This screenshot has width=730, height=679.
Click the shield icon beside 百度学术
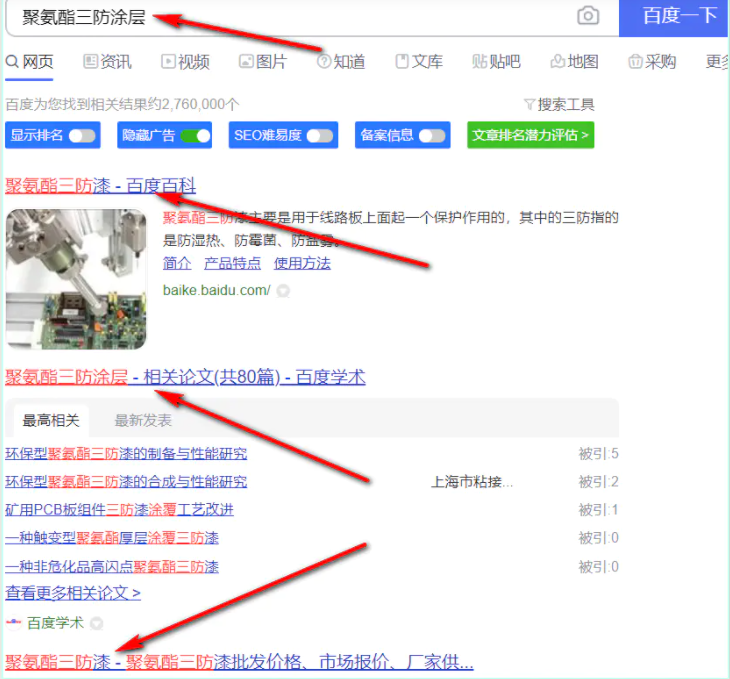pos(96,623)
